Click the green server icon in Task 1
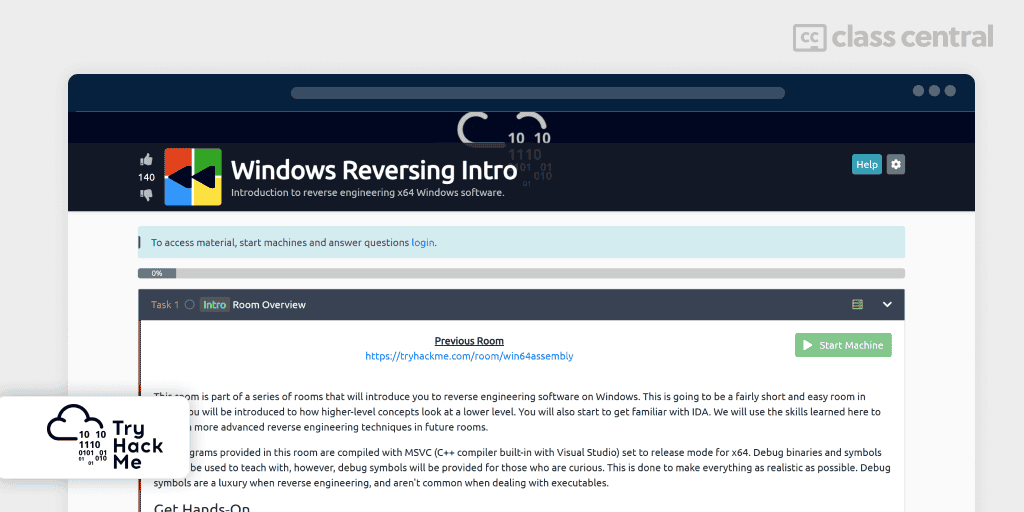1024x512 pixels. [x=857, y=304]
